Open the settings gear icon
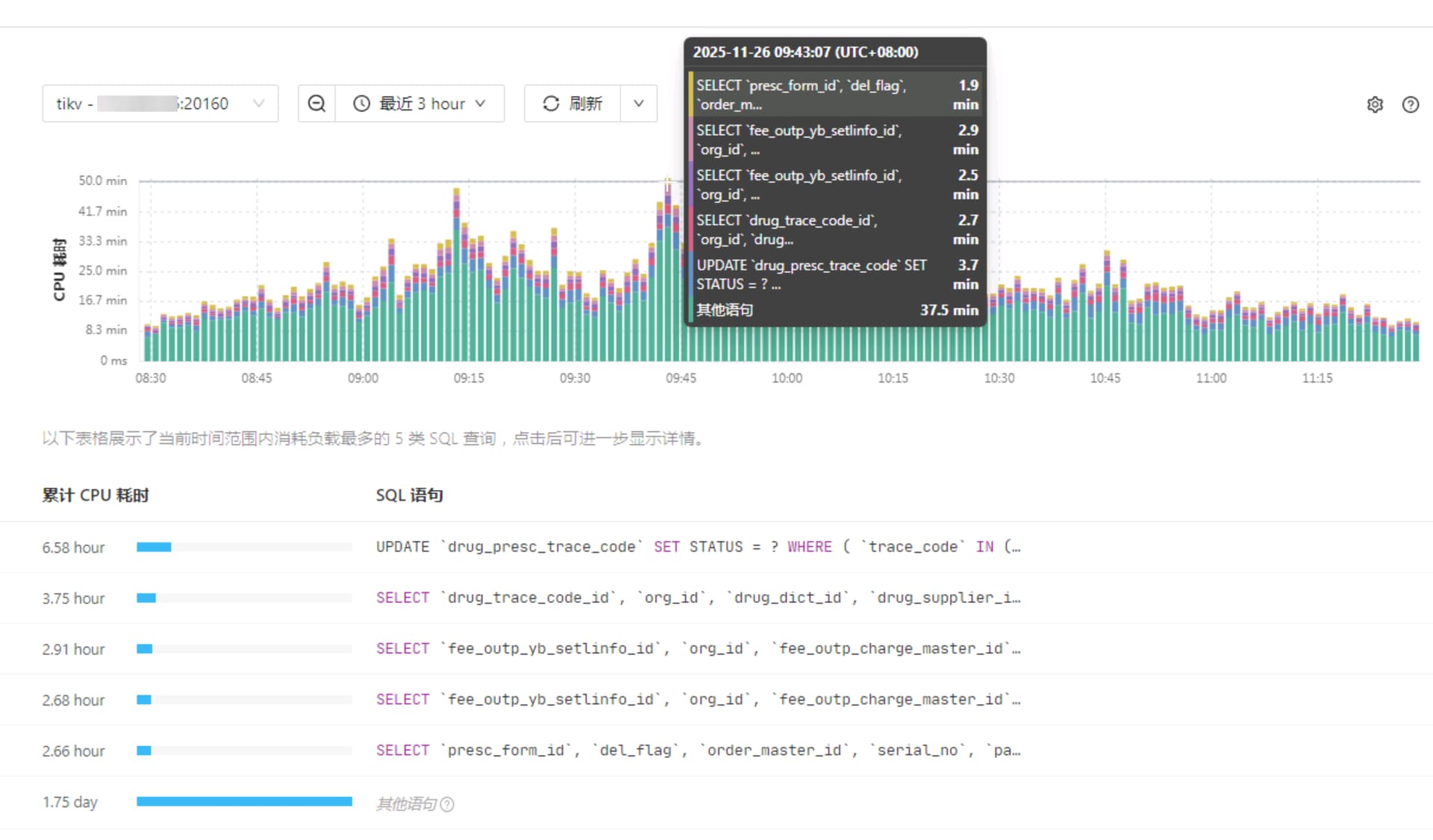Viewport: 1433px width, 840px height. click(x=1375, y=104)
